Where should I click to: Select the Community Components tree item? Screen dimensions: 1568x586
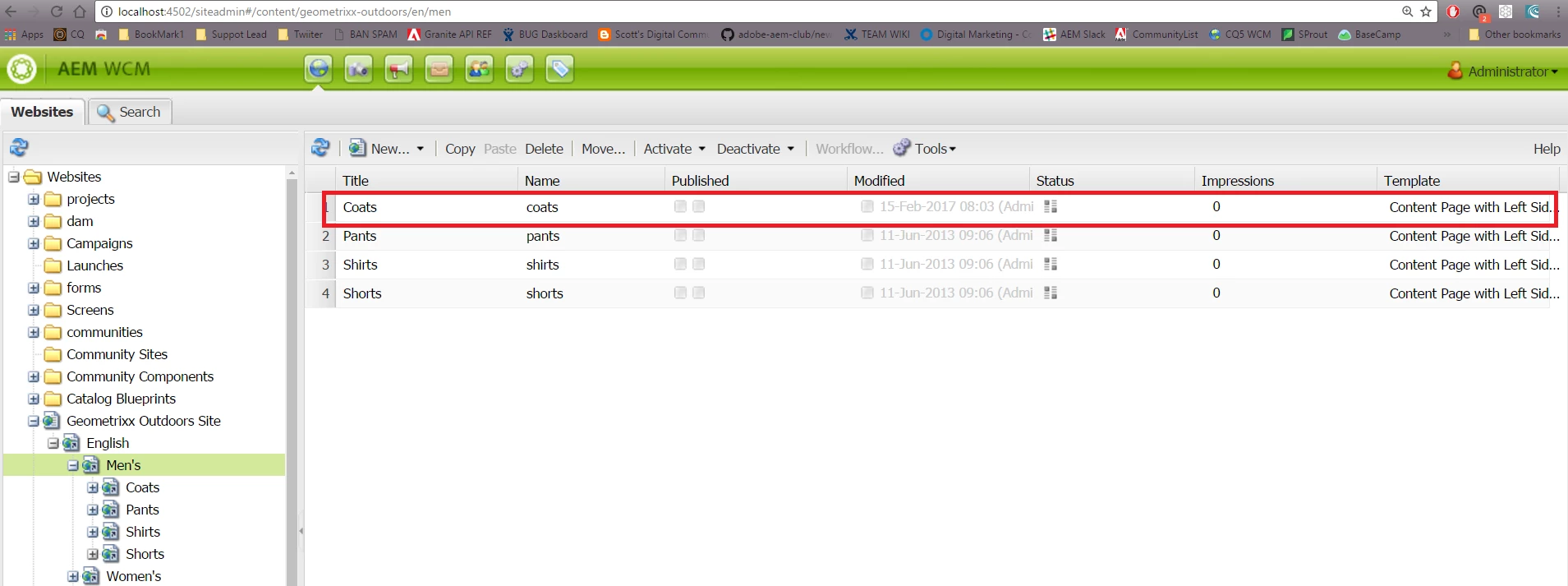pos(140,376)
